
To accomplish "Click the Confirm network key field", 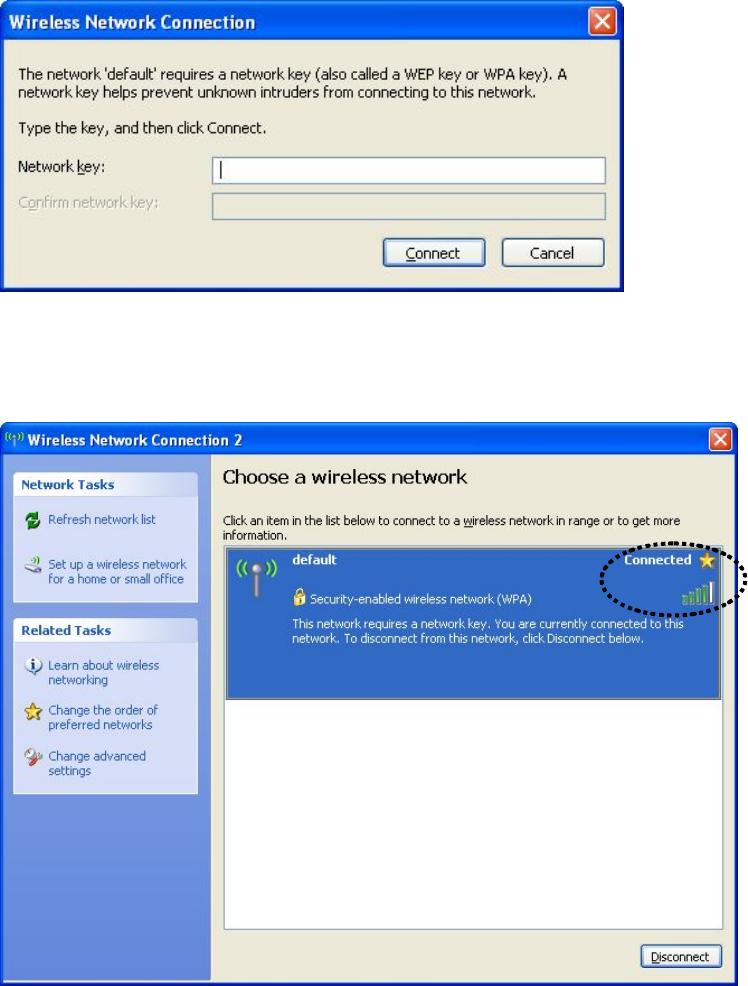I will click(409, 206).
